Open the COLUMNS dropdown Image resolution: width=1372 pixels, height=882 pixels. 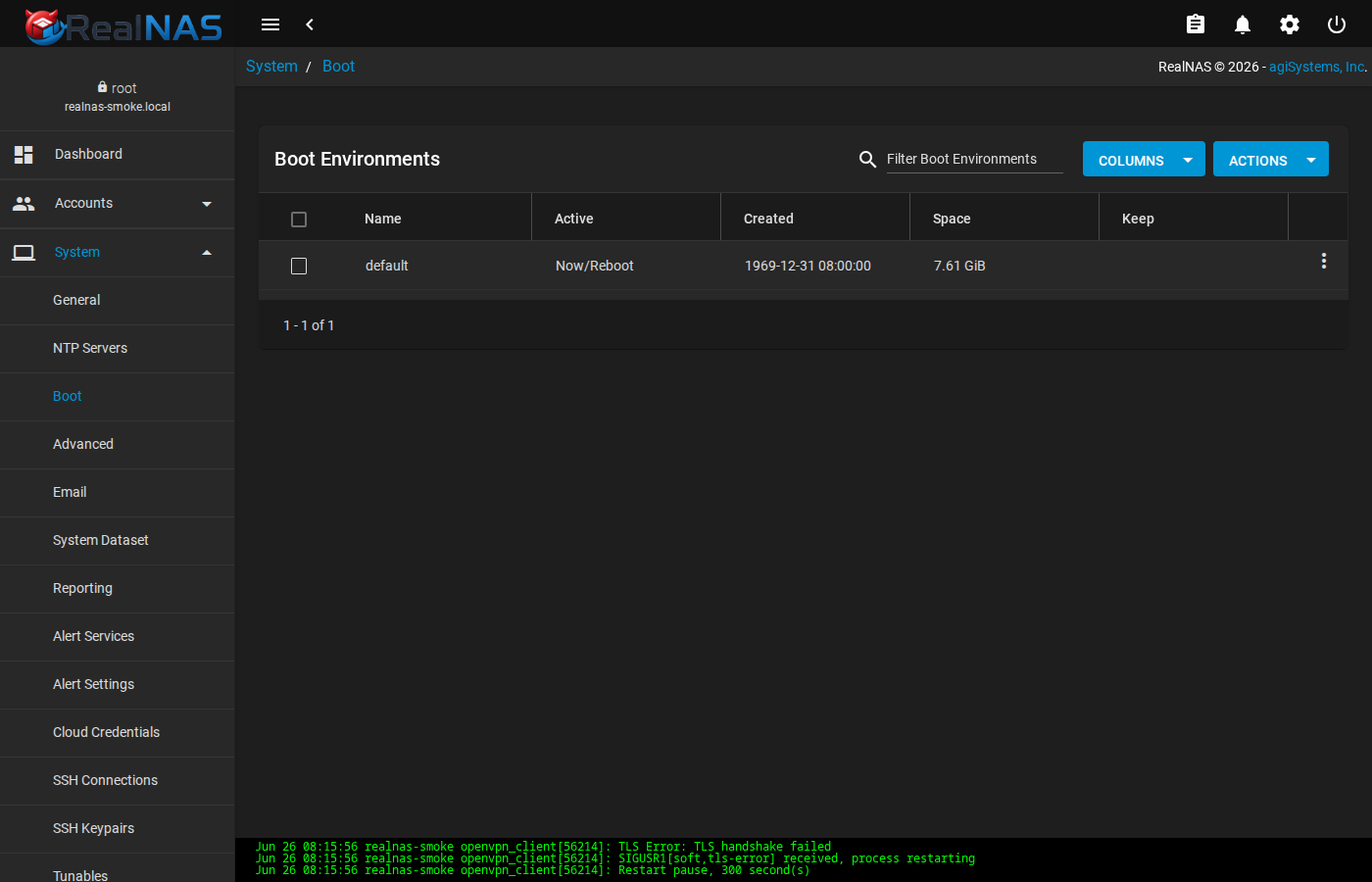1144,159
